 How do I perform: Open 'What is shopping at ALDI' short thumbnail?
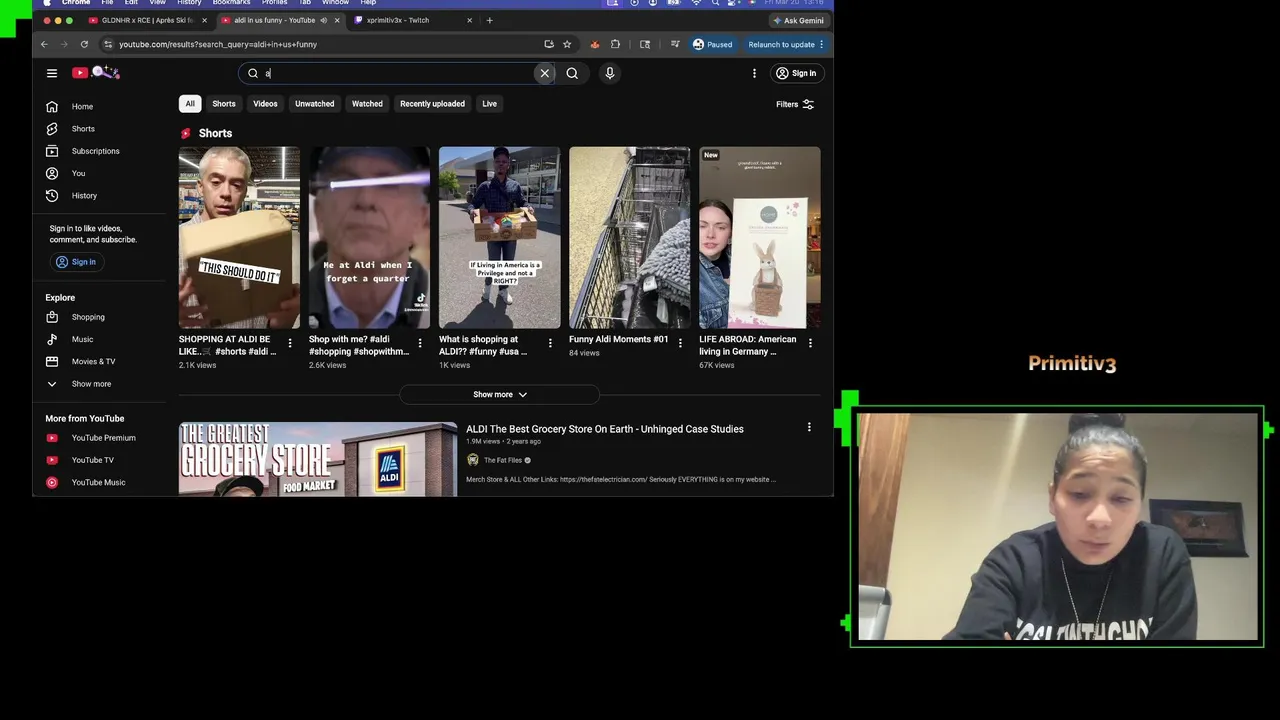[x=499, y=238]
